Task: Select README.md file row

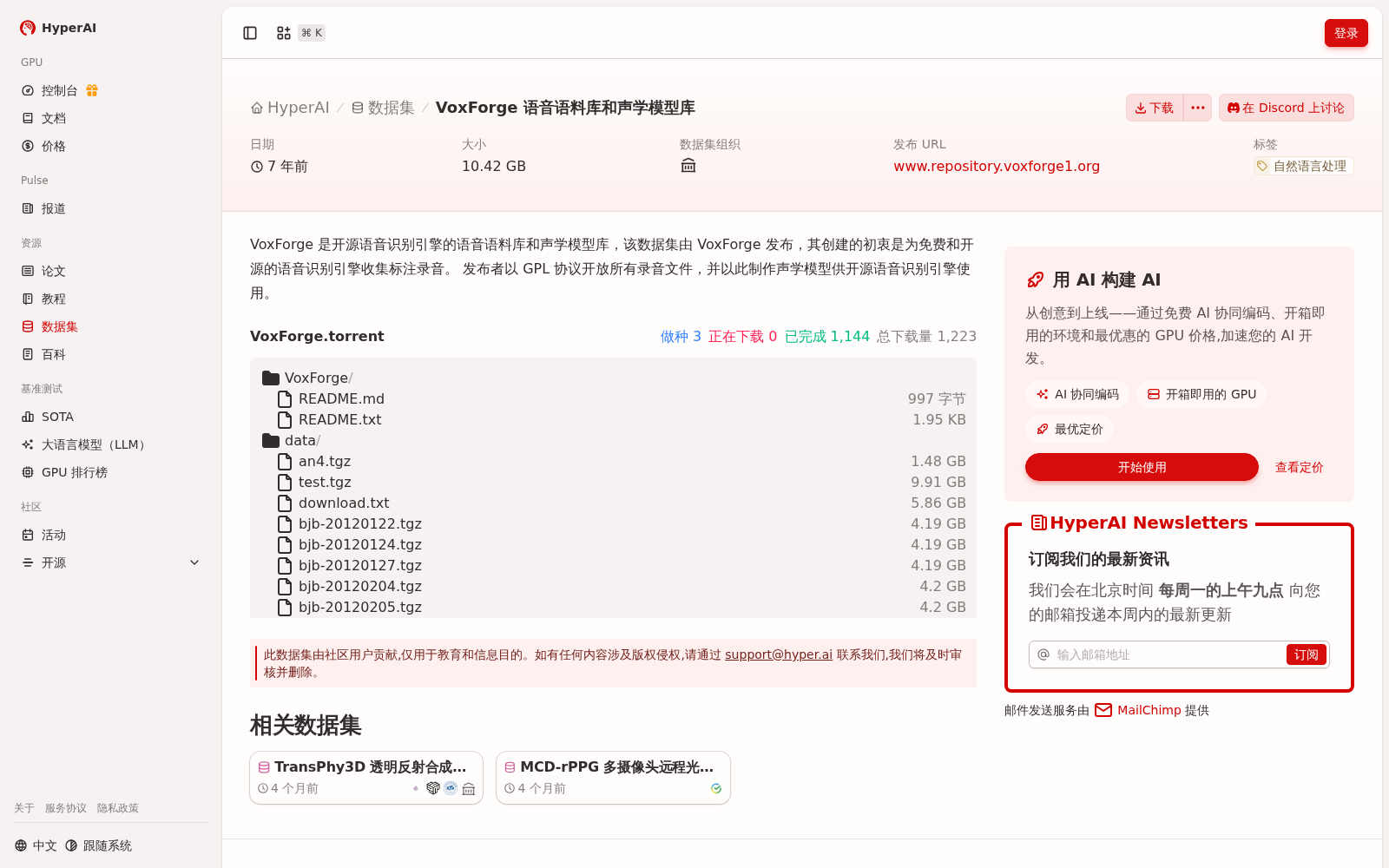Action: click(x=613, y=398)
